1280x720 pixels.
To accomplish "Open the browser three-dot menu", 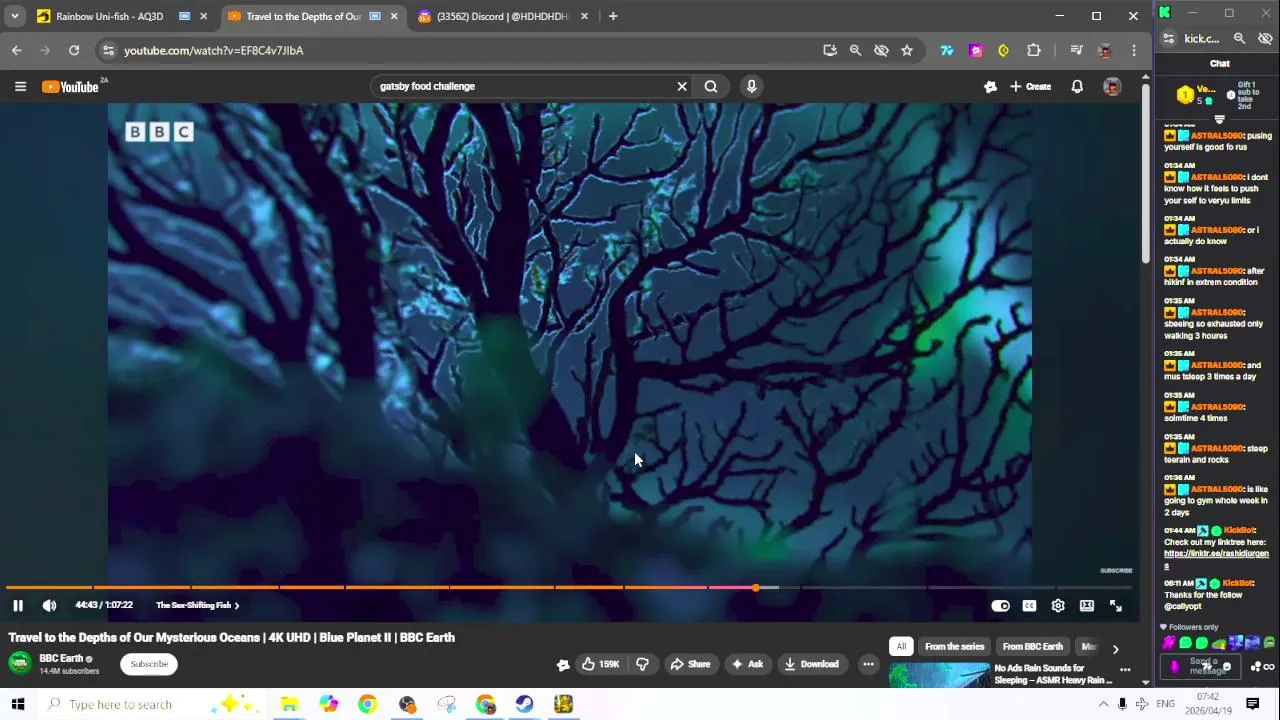I will (1134, 50).
